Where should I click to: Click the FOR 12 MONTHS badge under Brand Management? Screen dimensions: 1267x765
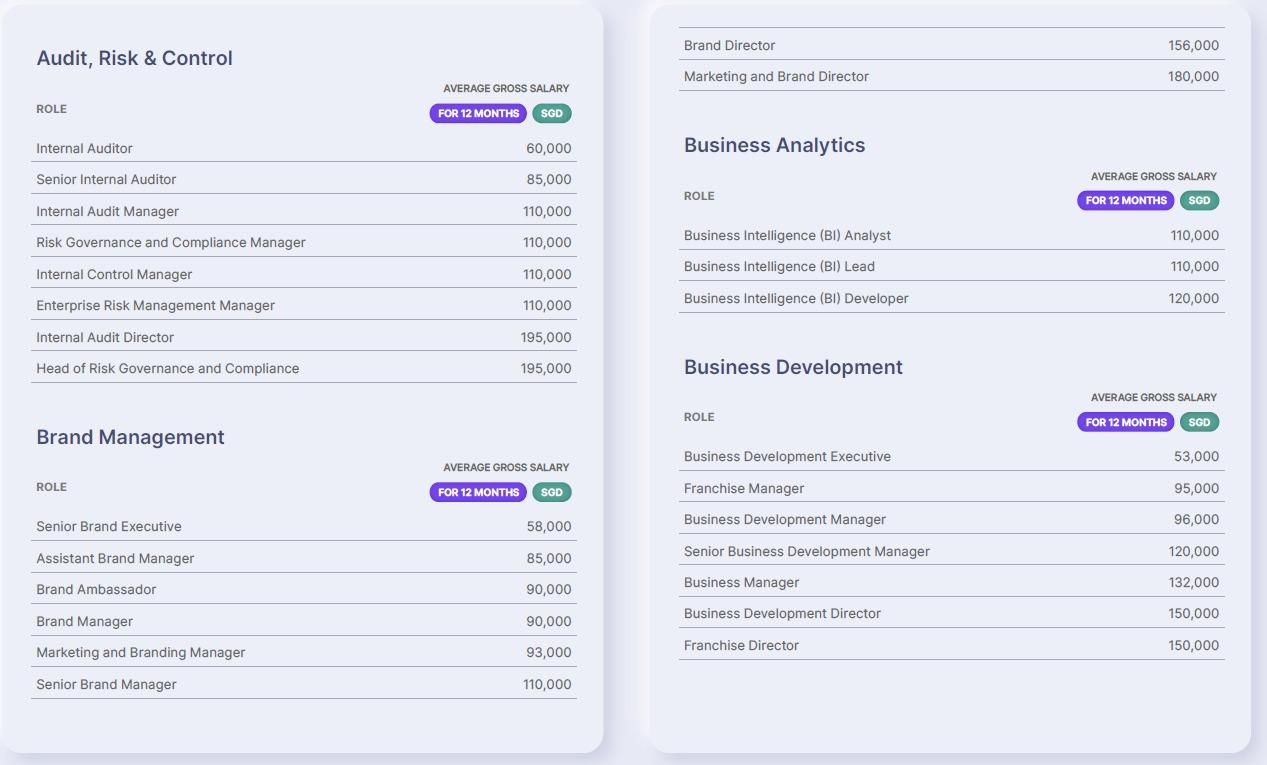(478, 492)
